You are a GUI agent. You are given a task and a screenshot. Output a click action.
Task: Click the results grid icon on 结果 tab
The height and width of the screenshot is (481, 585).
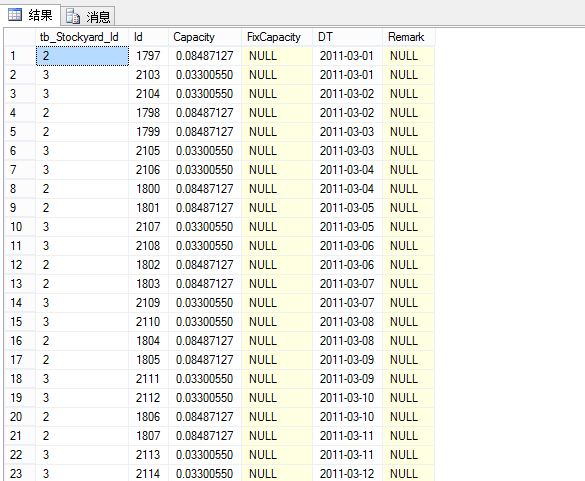pos(15,15)
